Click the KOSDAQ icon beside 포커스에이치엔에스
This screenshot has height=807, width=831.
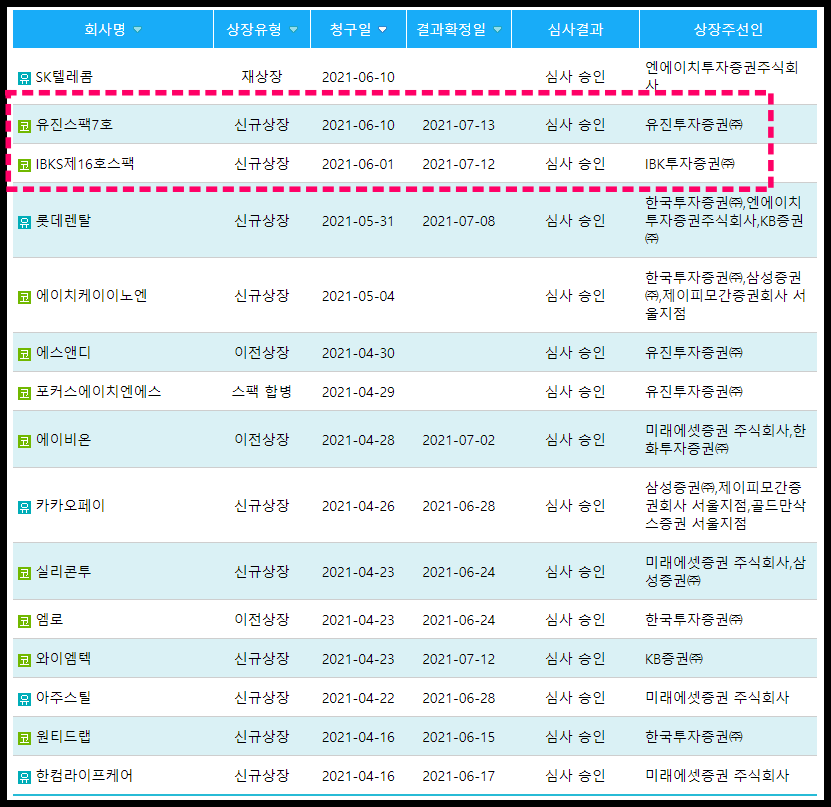click(24, 393)
